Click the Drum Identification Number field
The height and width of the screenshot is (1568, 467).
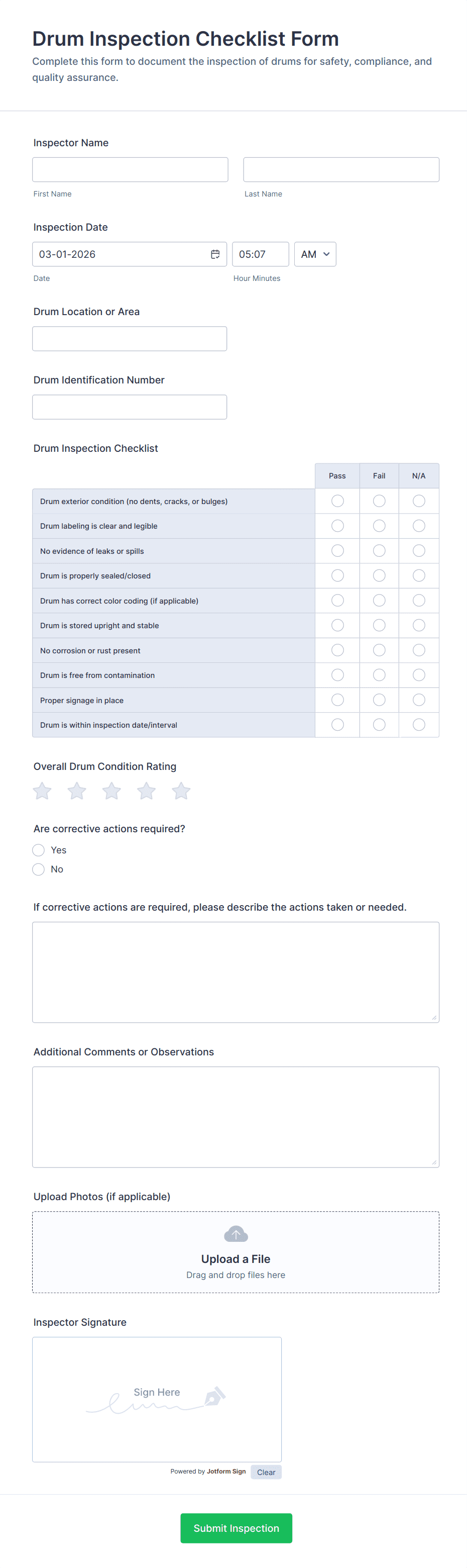coord(130,407)
